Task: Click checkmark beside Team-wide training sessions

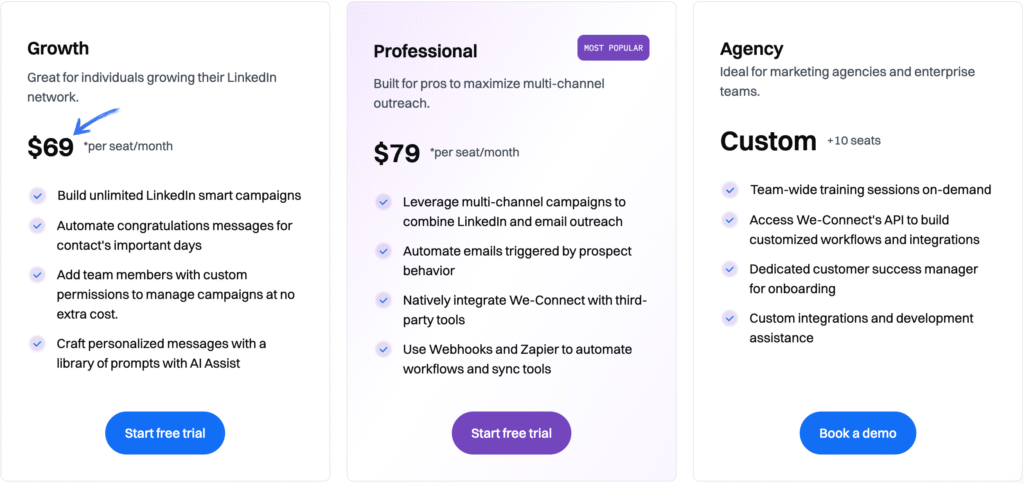Action: click(730, 190)
